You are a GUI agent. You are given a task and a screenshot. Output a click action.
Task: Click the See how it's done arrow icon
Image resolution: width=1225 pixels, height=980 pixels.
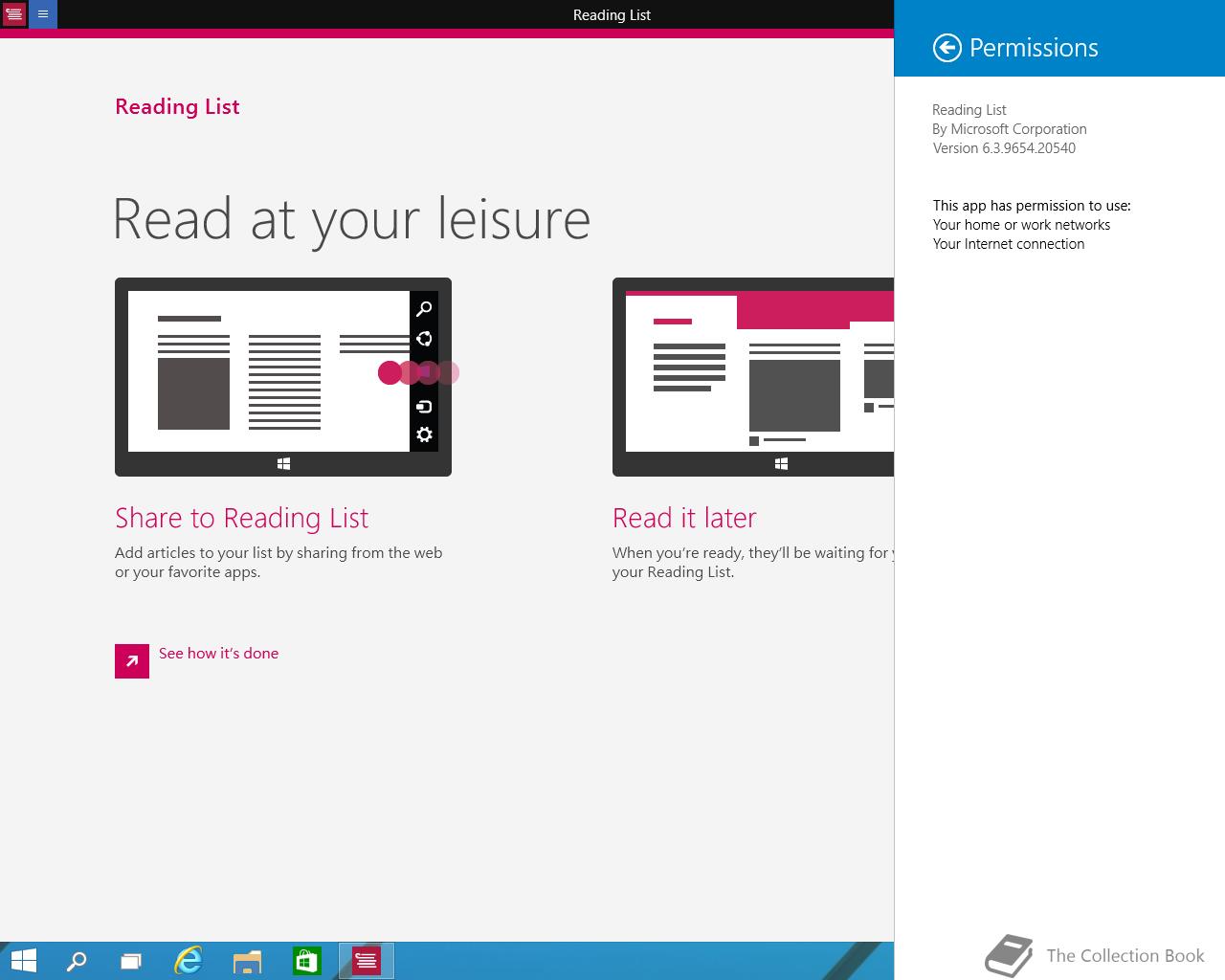click(x=132, y=661)
